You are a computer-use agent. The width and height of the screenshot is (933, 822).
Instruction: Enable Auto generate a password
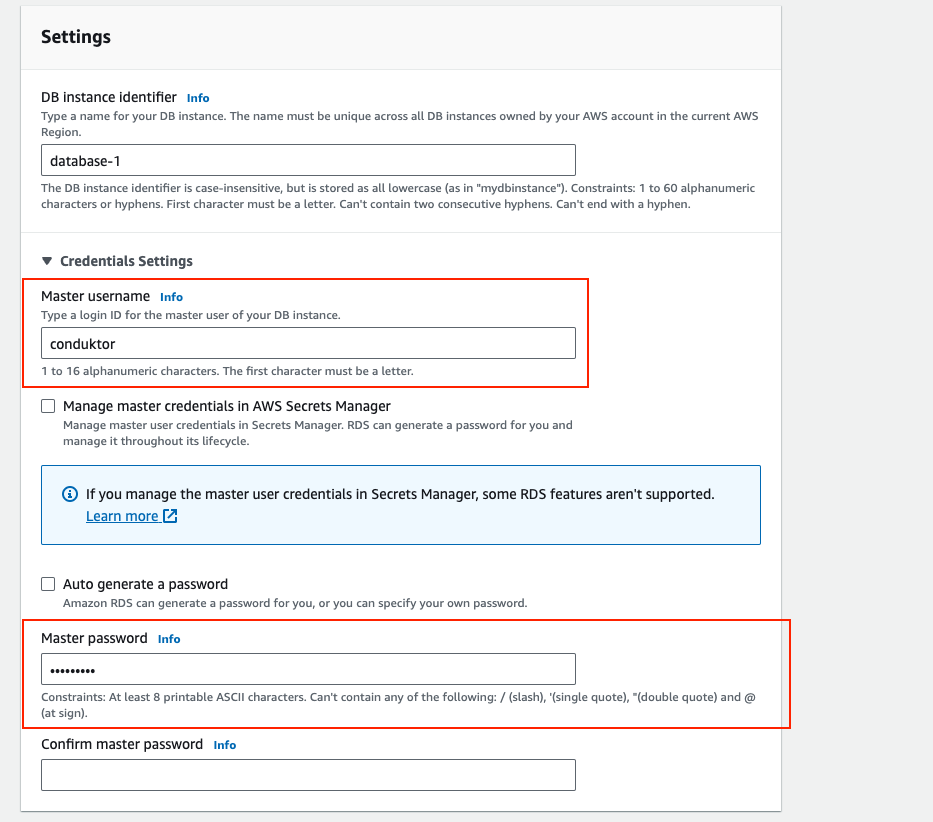pyautogui.click(x=47, y=584)
